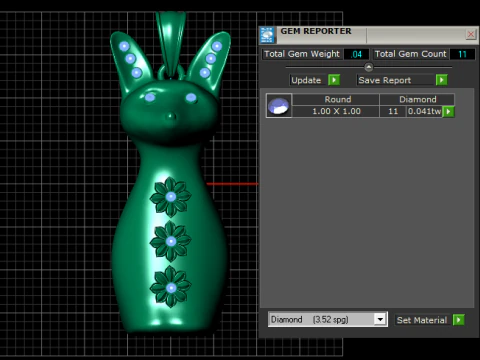Click the green arrow next to Save Report
This screenshot has width=480, height=360.
(x=441, y=80)
